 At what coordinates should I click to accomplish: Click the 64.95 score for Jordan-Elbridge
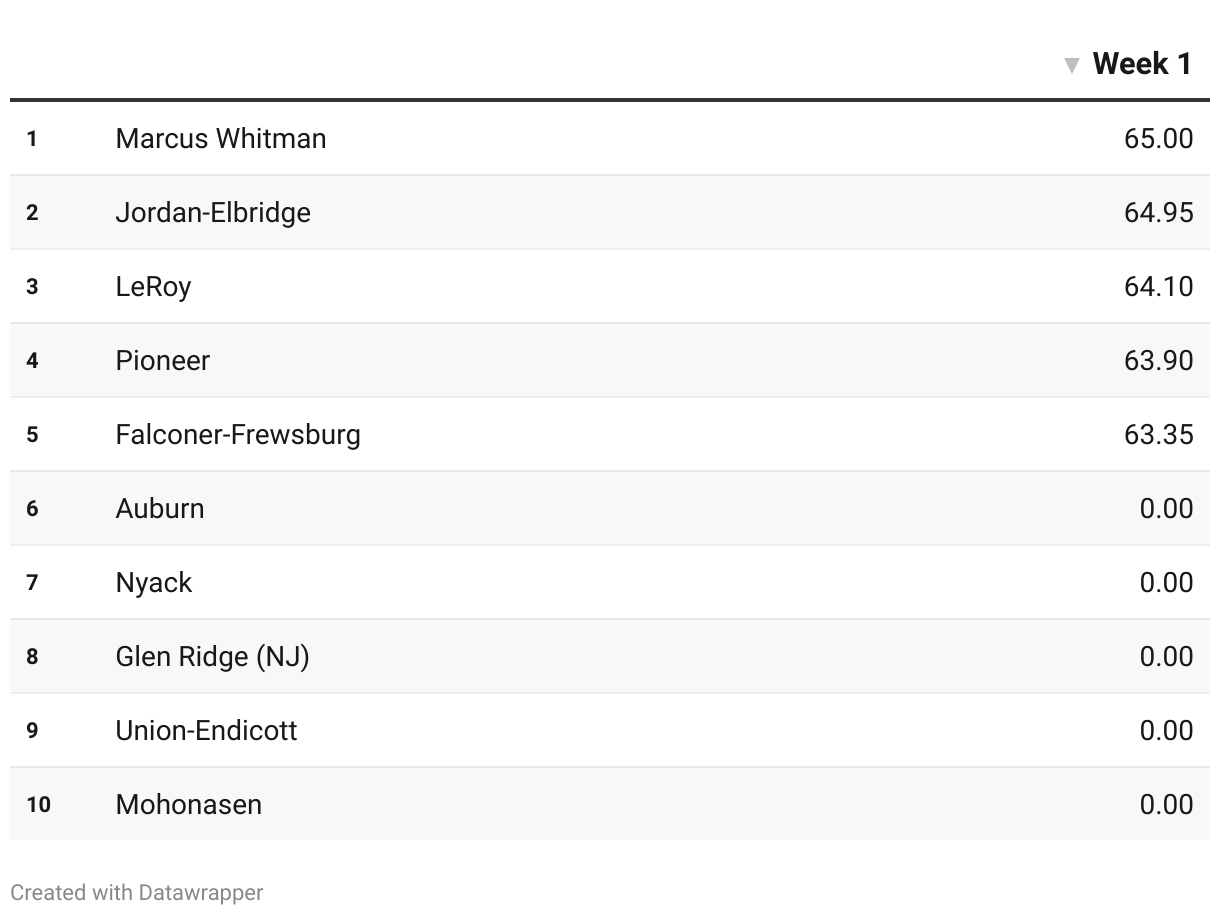1158,212
